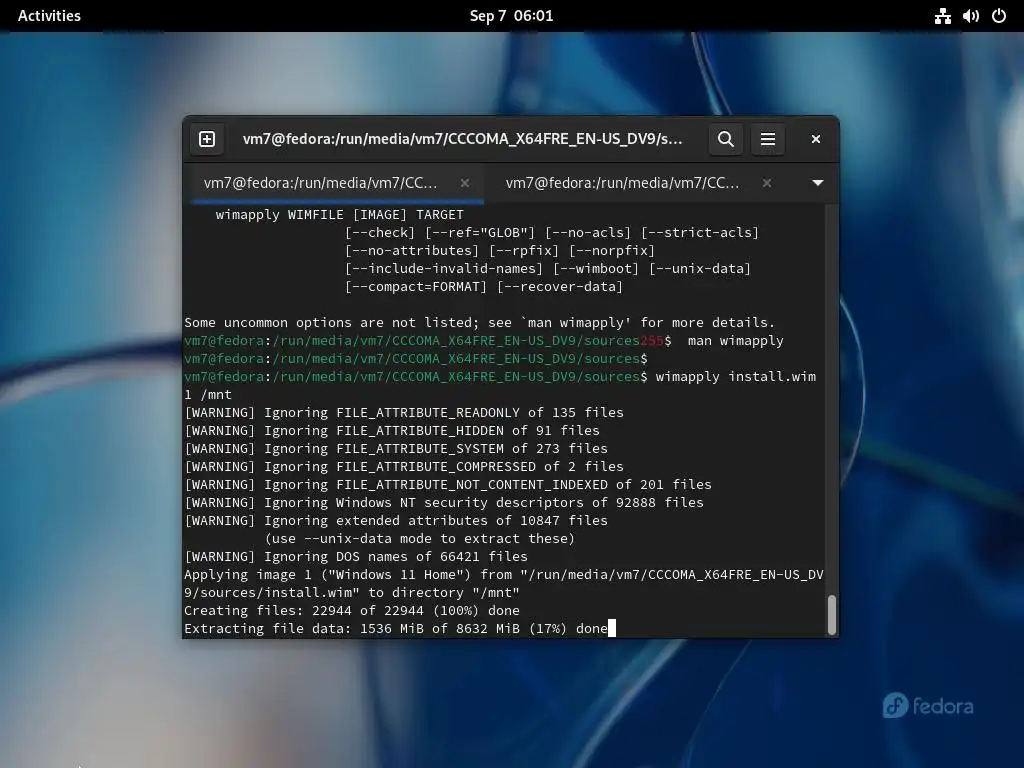This screenshot has height=768, width=1024.
Task: Click the extended attributes warning line
Action: point(396,520)
